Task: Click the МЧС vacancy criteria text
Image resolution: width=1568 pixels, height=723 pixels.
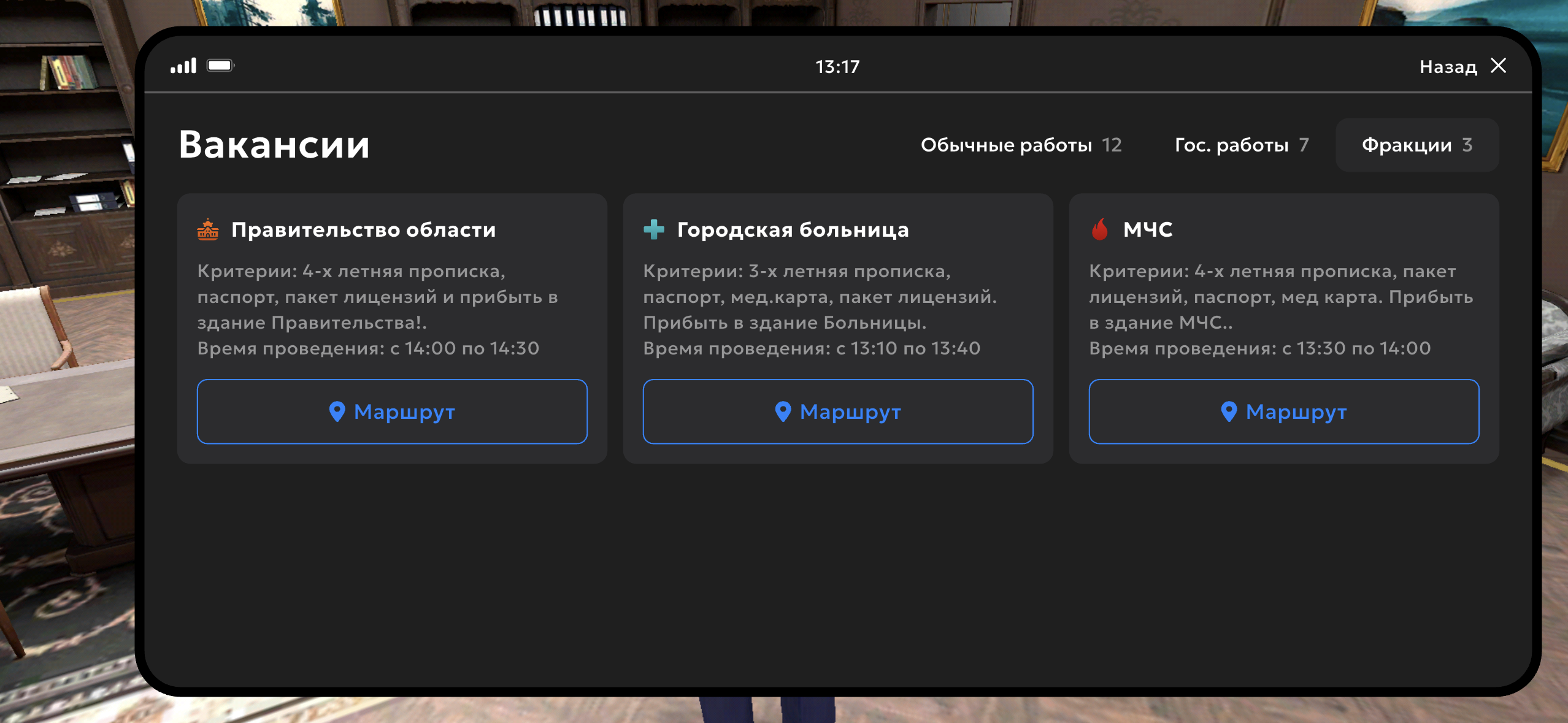Action: point(1281,297)
